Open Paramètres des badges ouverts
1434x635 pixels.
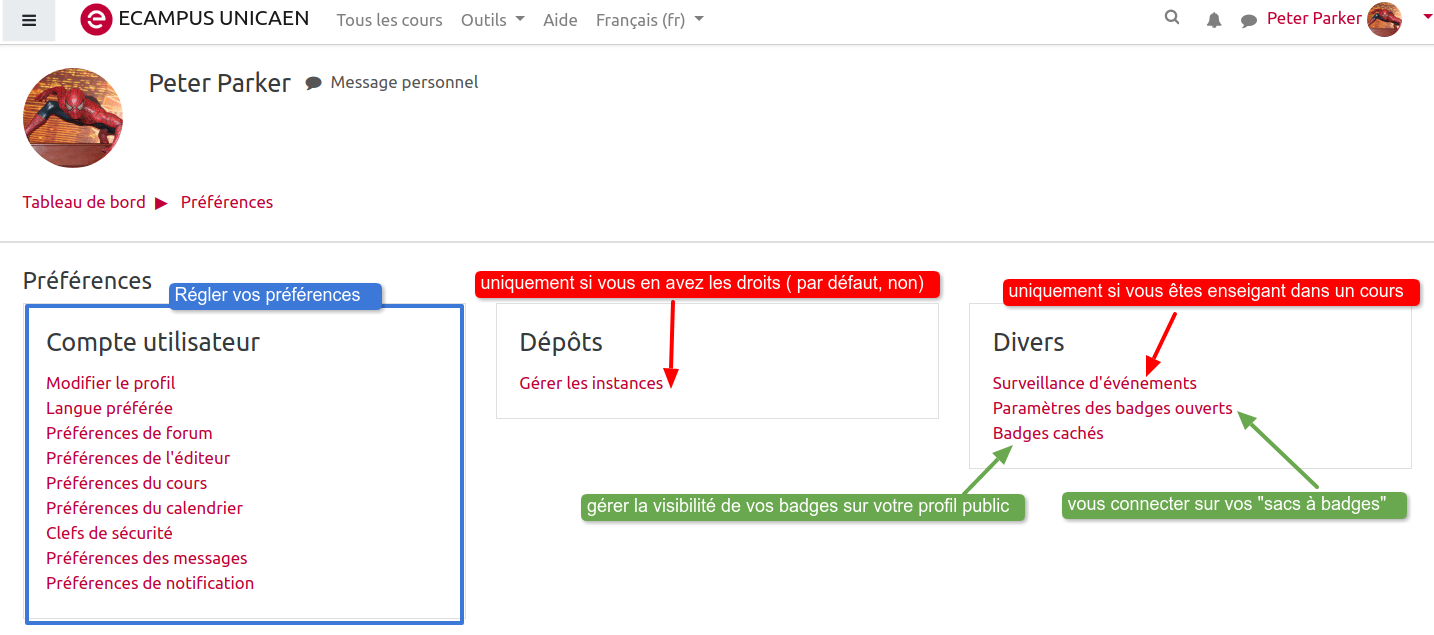pos(1112,408)
